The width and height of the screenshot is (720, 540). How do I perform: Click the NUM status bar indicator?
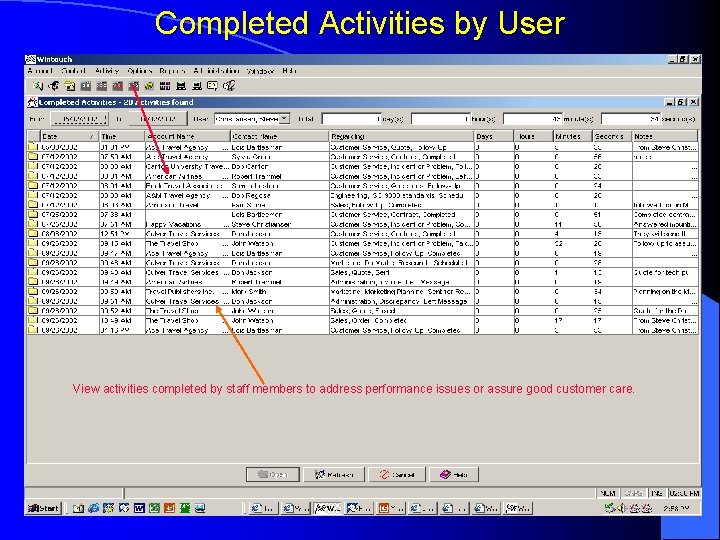pyautogui.click(x=608, y=493)
